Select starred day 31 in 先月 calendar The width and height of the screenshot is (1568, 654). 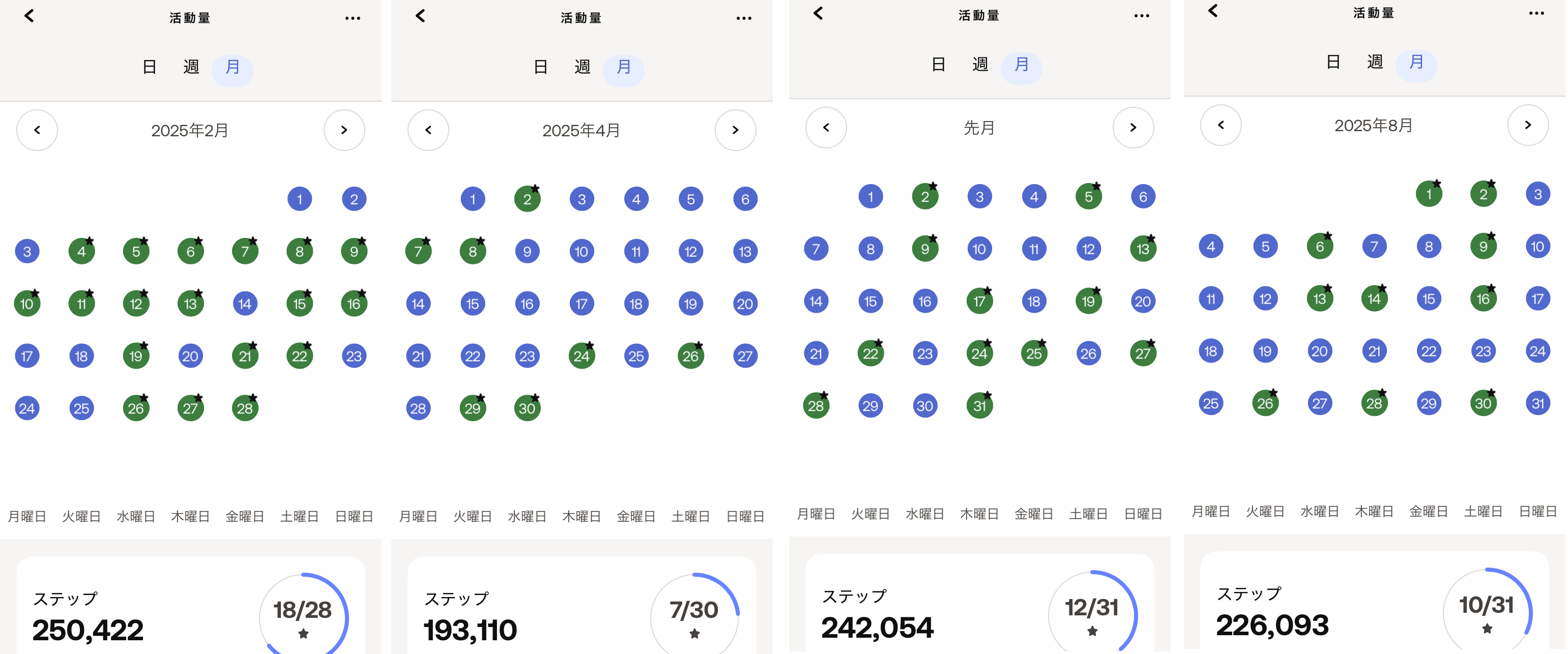coord(979,406)
